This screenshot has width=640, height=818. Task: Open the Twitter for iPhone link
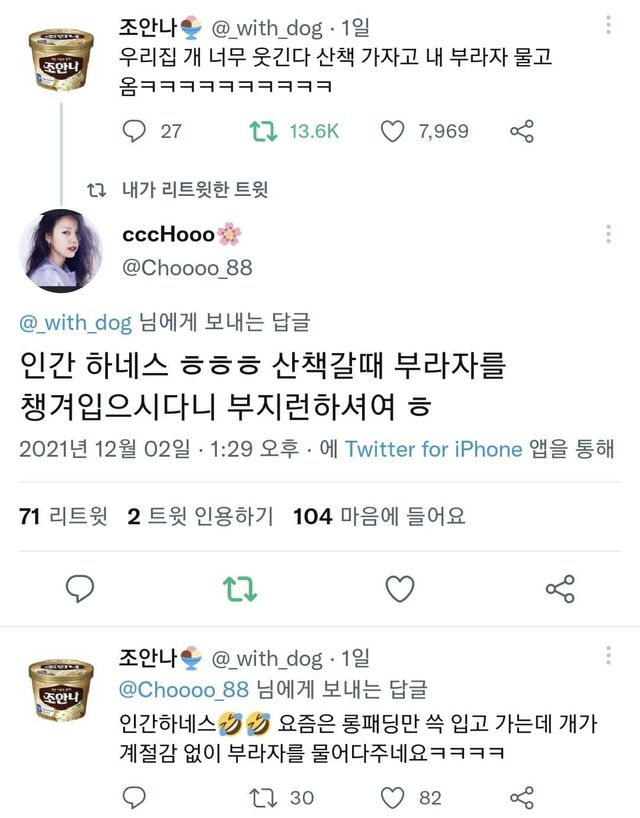pos(413,451)
